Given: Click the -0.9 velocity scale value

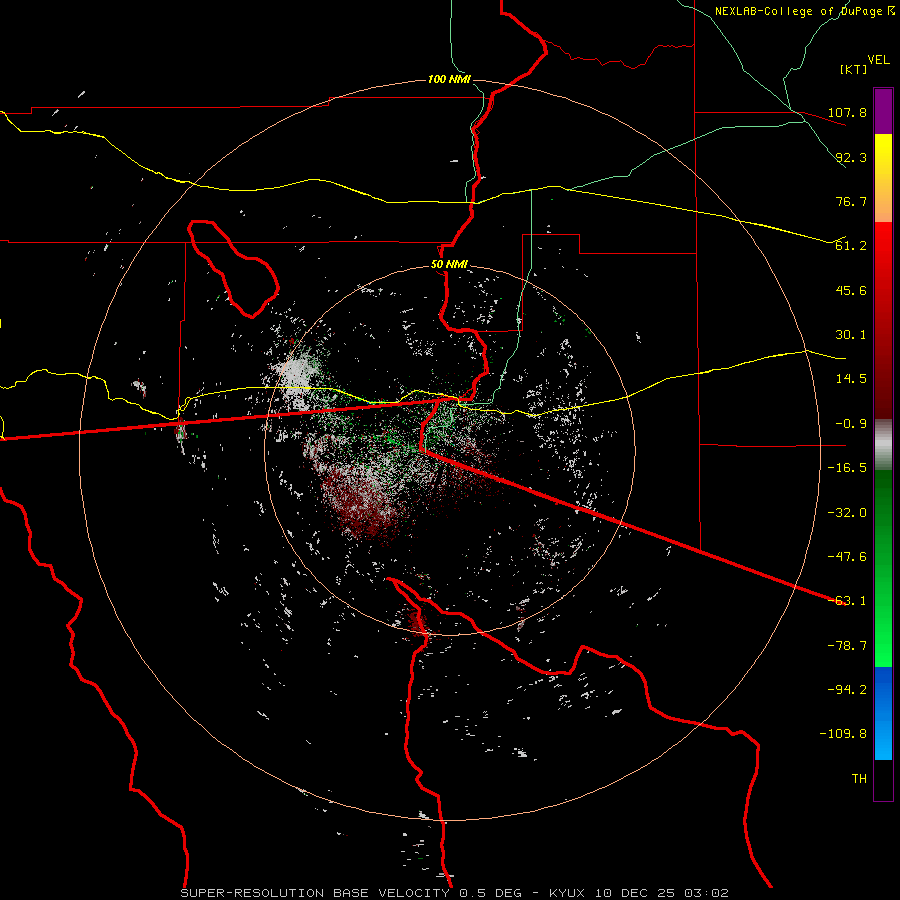Looking at the screenshot, I should 851,424.
